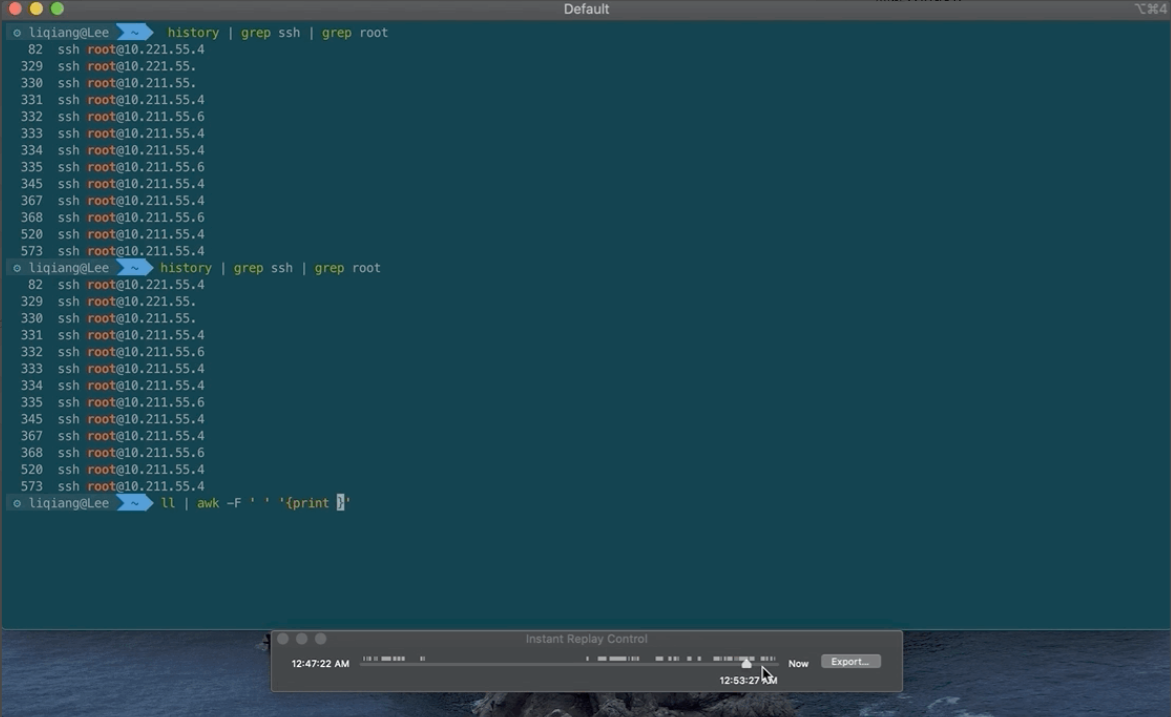
Task: Click the ⌥⌘4 shortcut indicator in title bar
Action: (1150, 9)
